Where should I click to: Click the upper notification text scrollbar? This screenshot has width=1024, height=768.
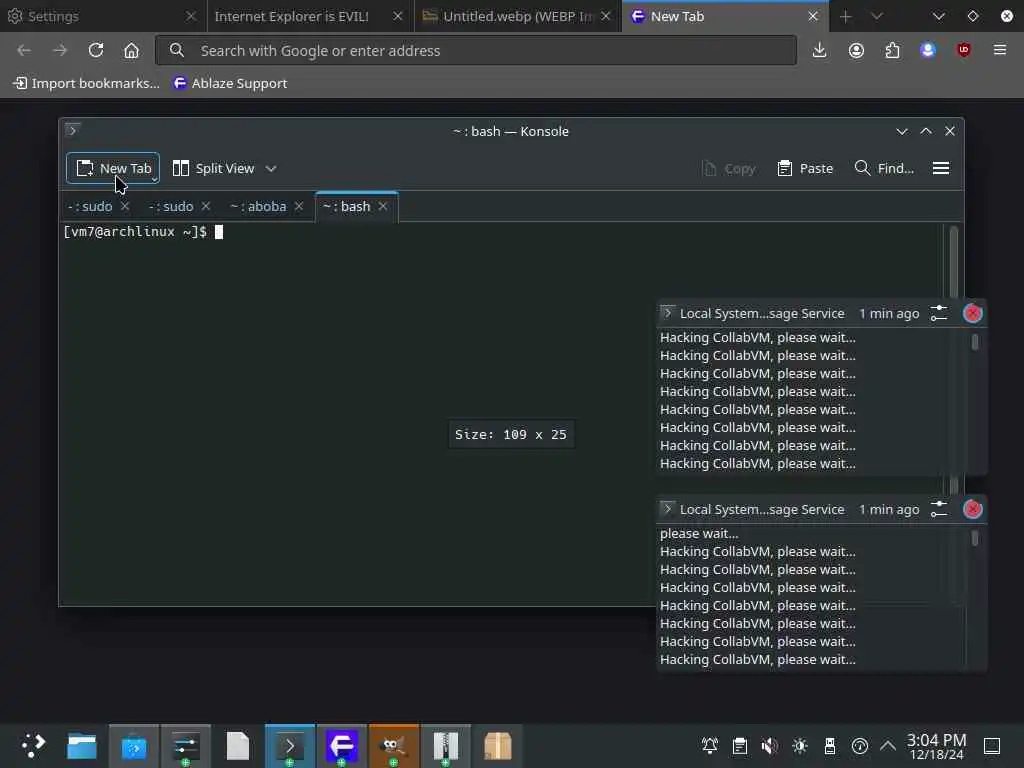point(975,342)
